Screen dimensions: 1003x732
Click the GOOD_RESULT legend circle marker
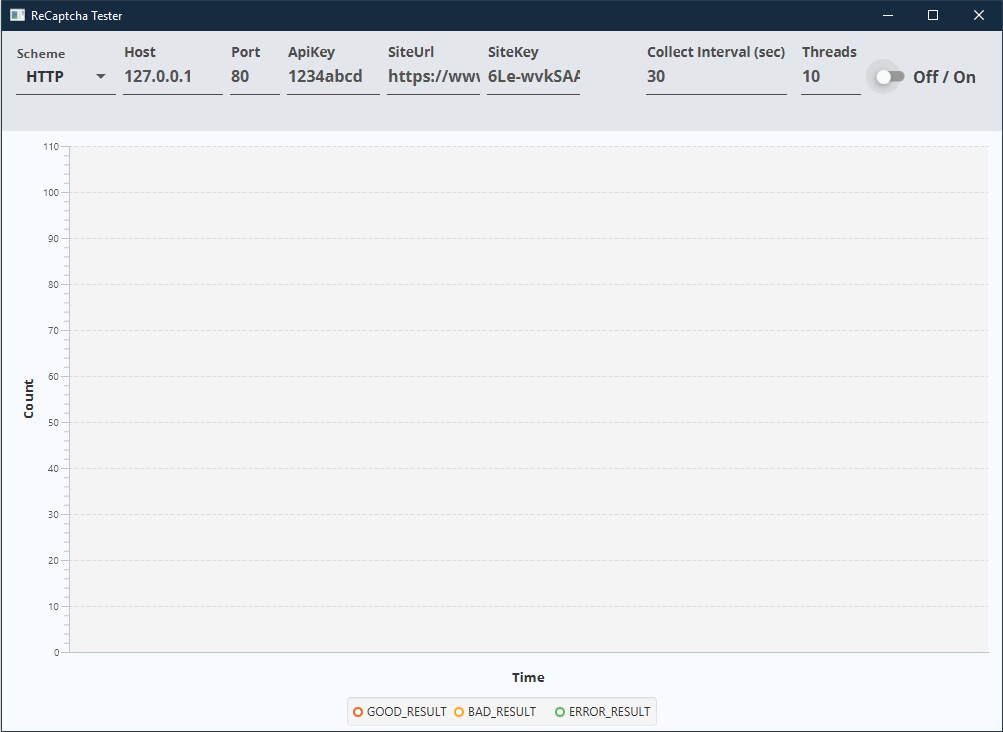pos(358,712)
